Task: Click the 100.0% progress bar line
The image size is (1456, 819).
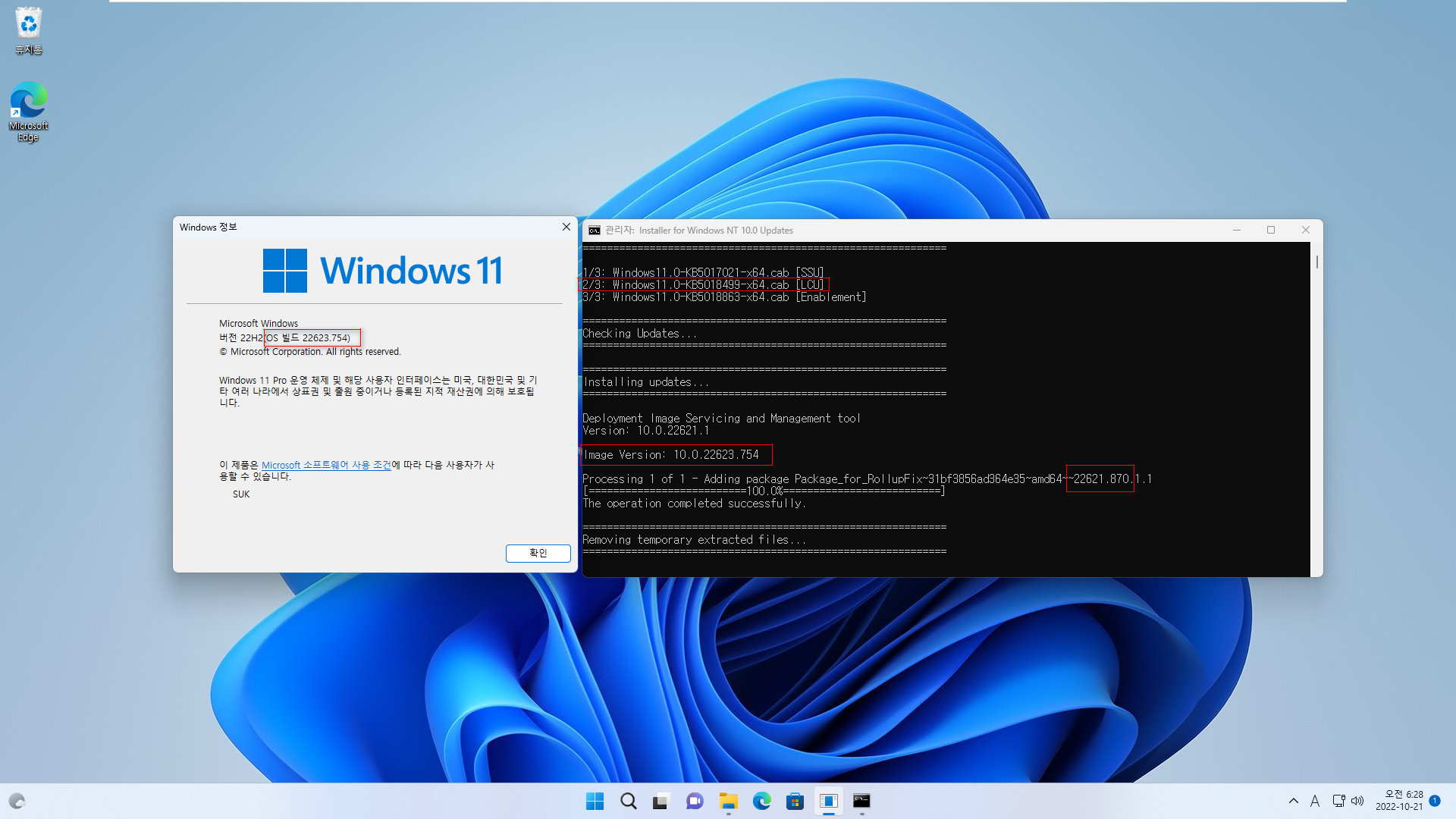Action: [x=764, y=491]
